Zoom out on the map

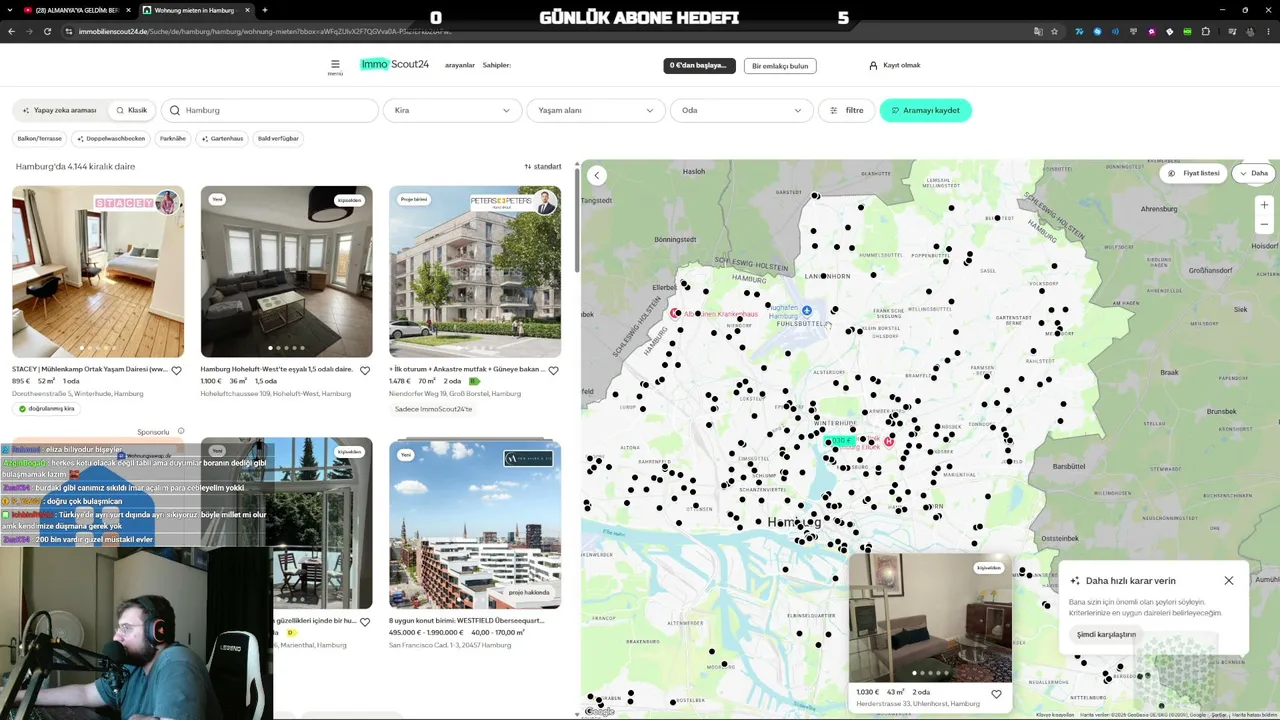tap(1264, 224)
